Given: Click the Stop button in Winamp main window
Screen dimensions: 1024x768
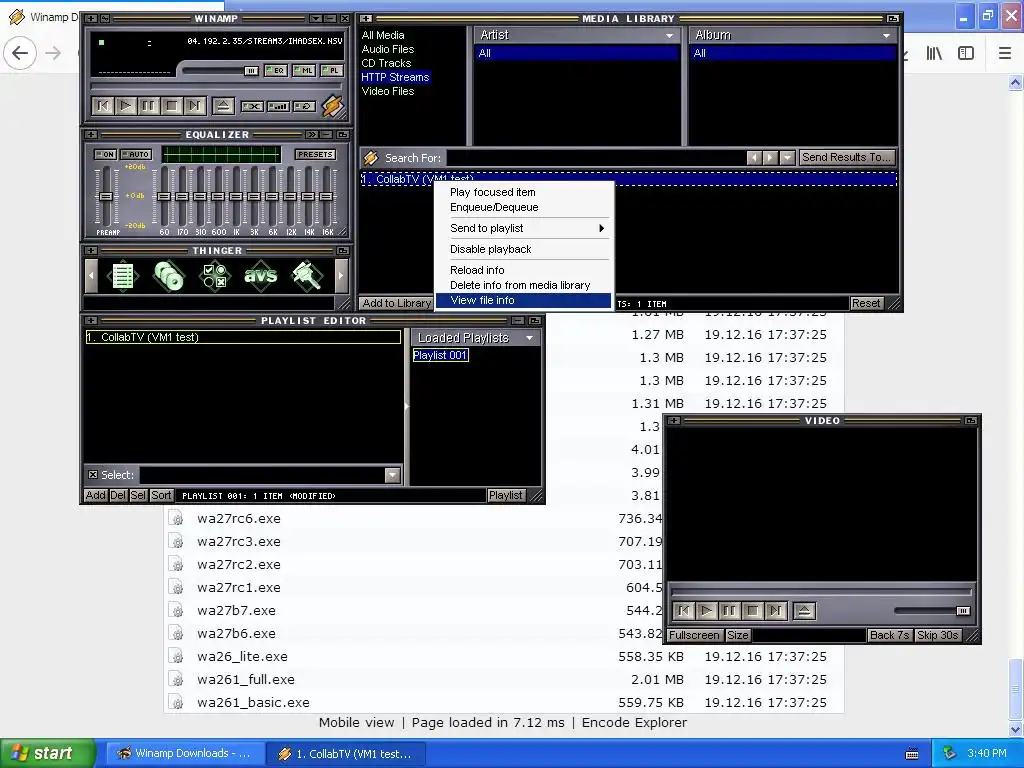Looking at the screenshot, I should [171, 106].
